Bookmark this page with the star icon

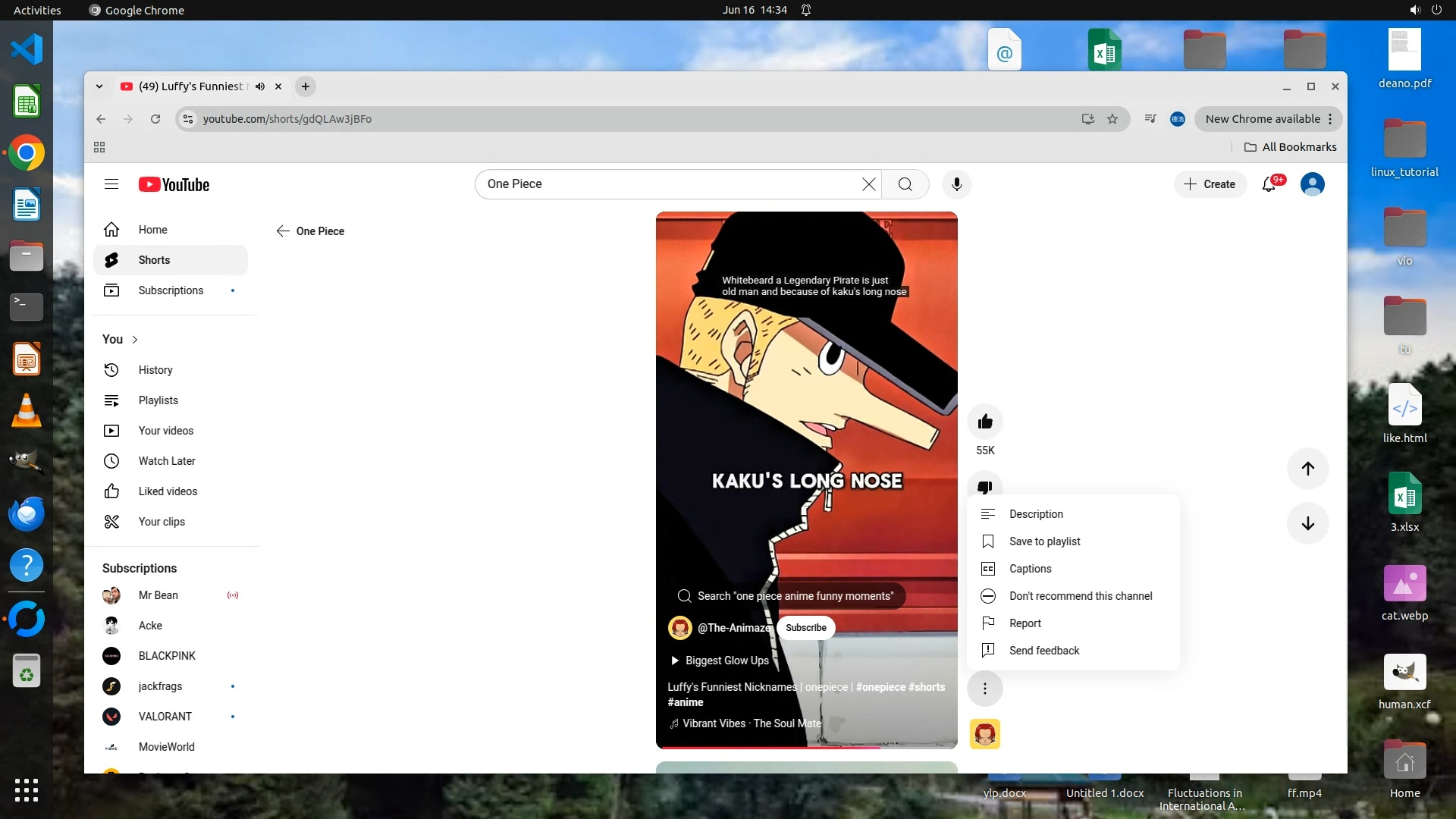pyautogui.click(x=1112, y=119)
